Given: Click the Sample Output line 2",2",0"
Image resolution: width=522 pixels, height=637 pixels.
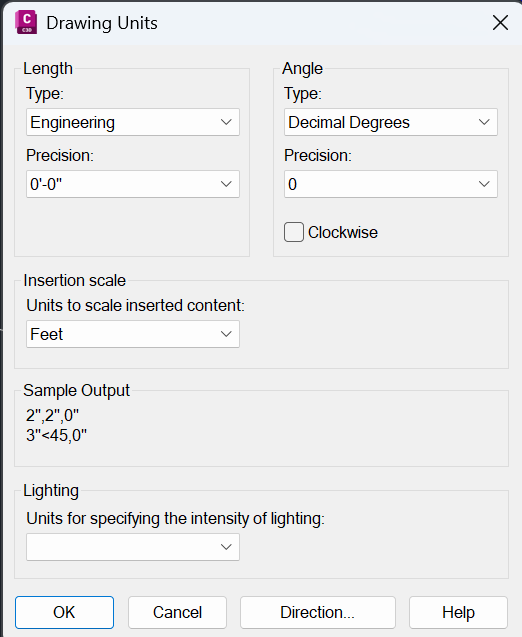Looking at the screenshot, I should click(52, 416).
